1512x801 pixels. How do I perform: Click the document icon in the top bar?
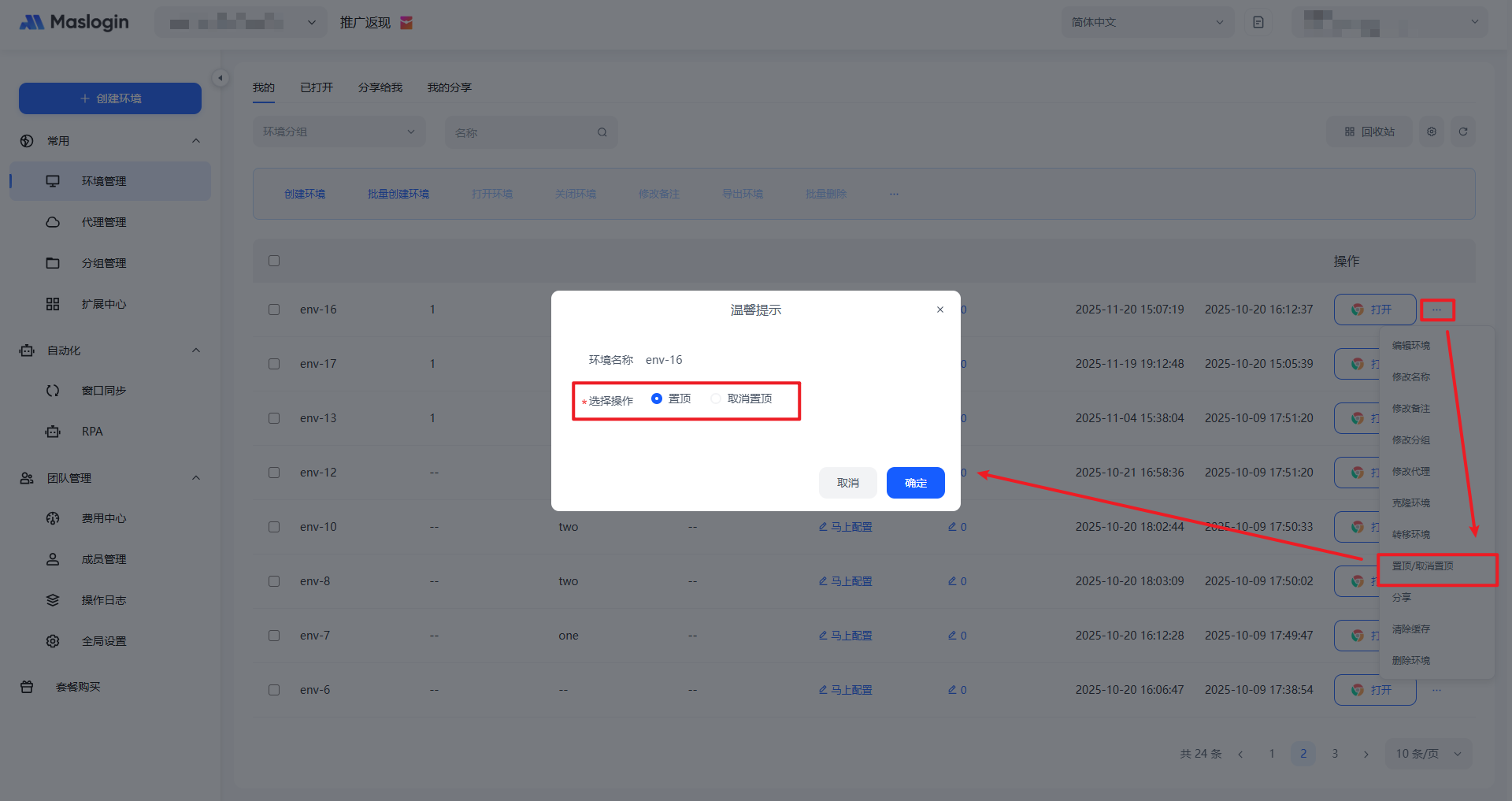point(1258,22)
